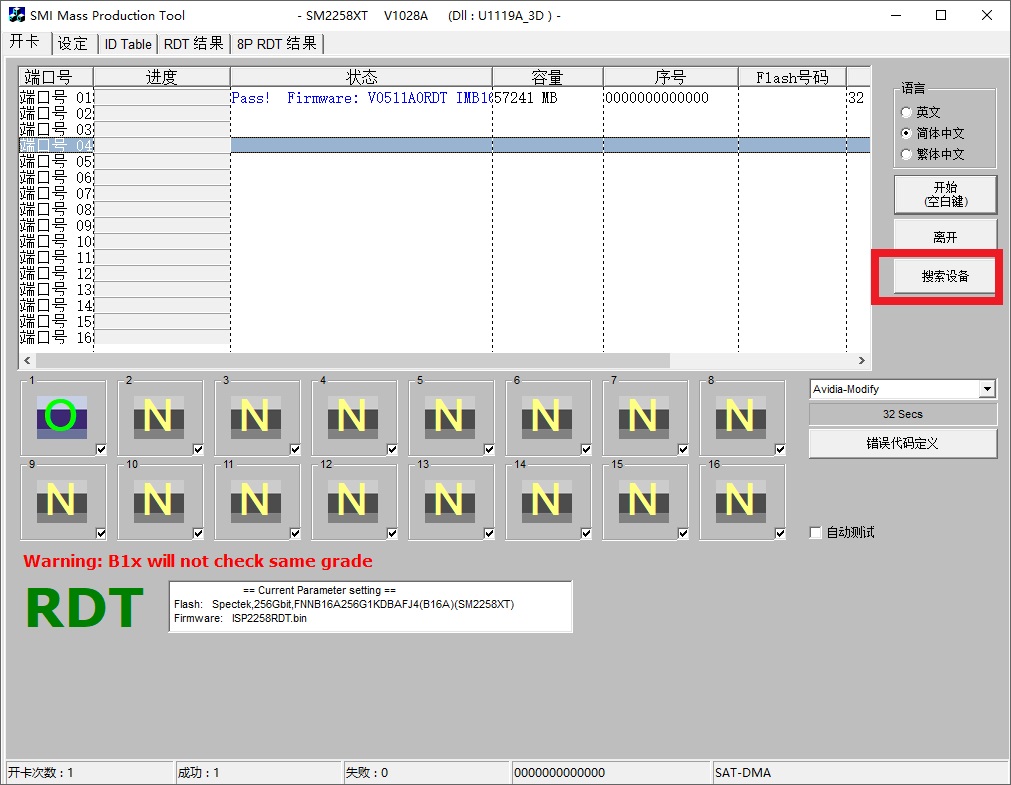1011x785 pixels.
Task: Click port 12 'N' status icon
Action: [352, 500]
